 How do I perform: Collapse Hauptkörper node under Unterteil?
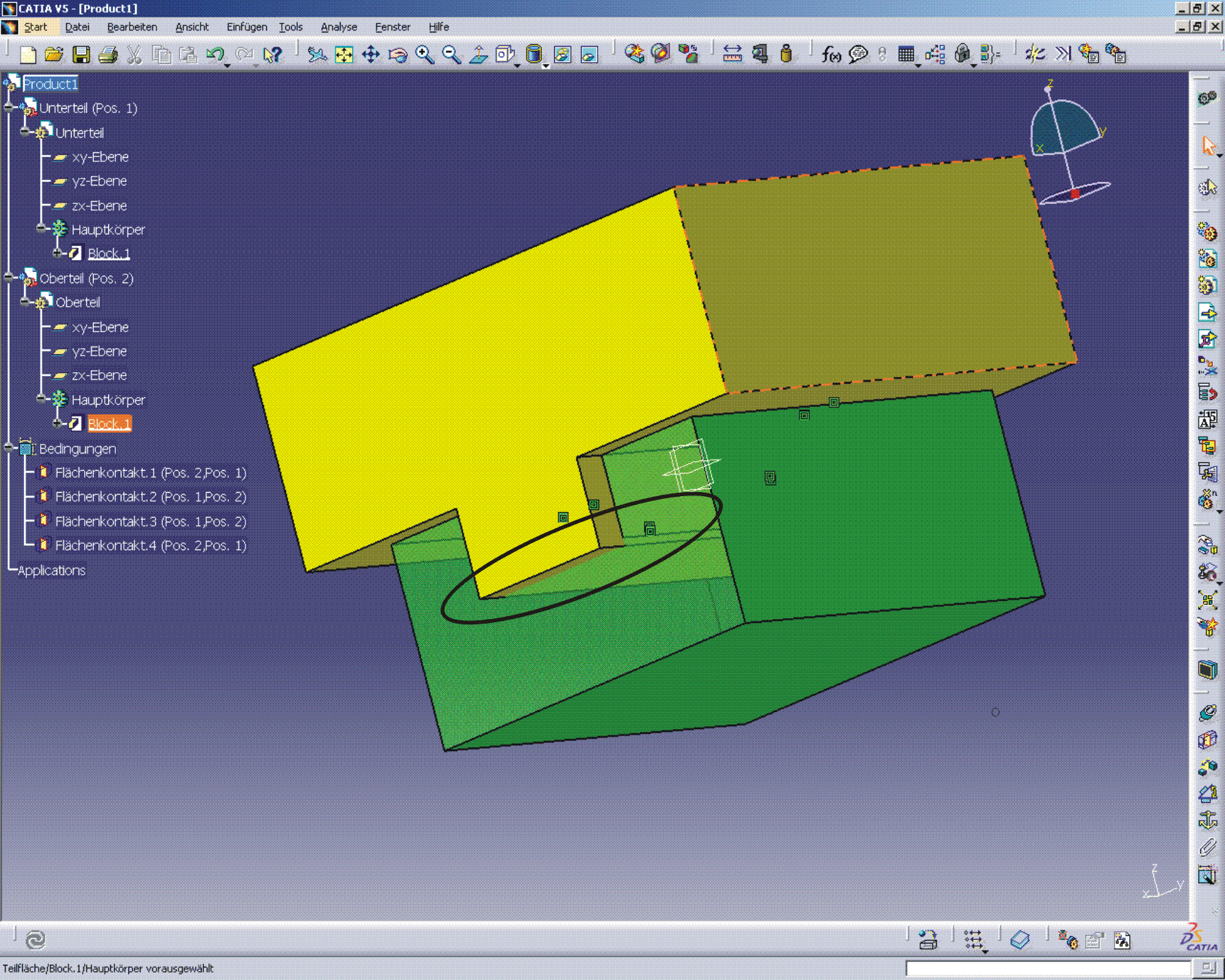click(x=41, y=229)
